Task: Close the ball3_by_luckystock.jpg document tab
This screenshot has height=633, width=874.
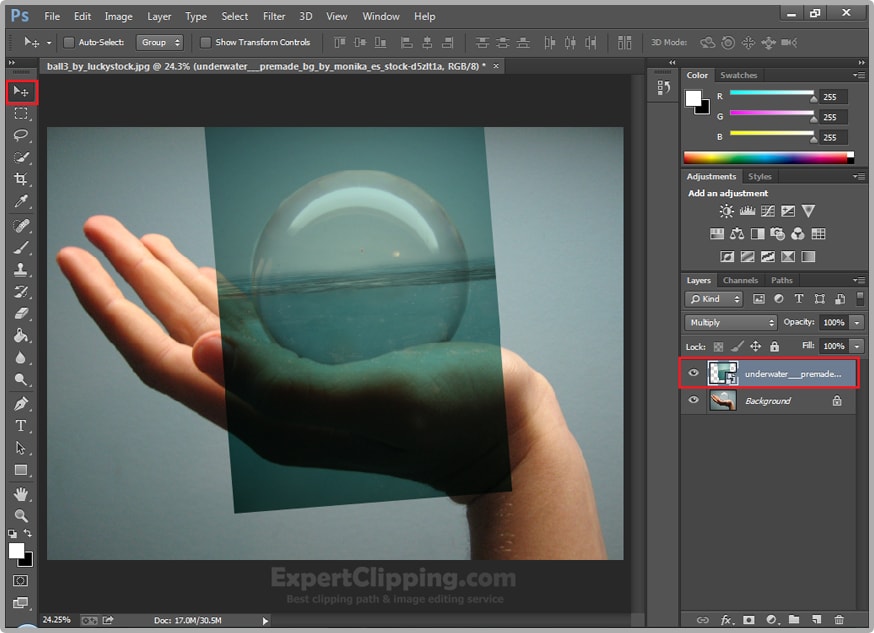Action: 496,65
